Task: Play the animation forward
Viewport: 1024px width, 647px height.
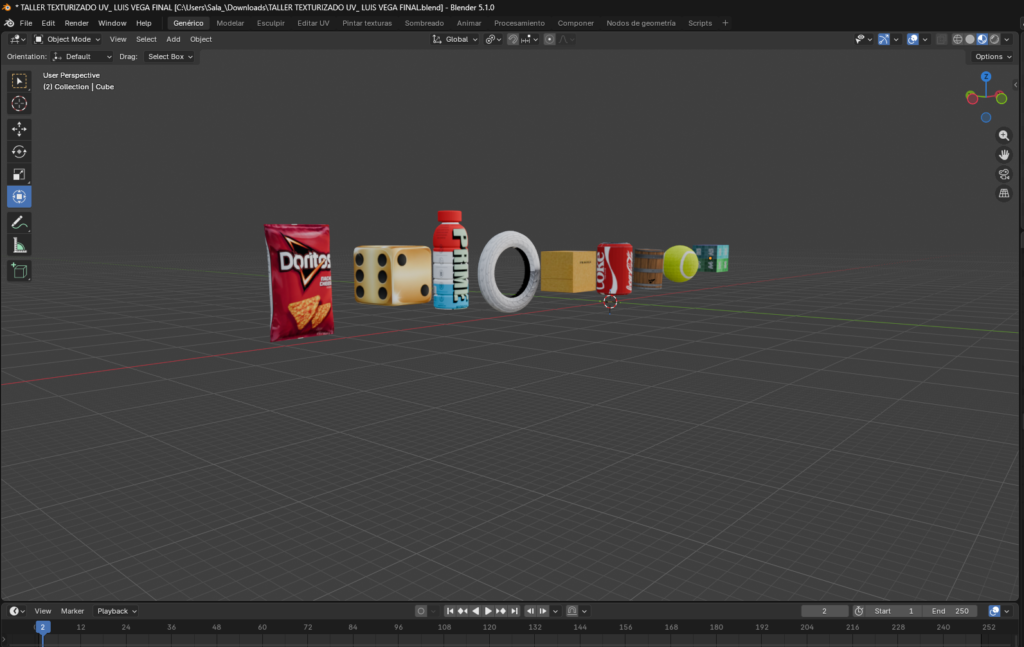Action: [488, 611]
